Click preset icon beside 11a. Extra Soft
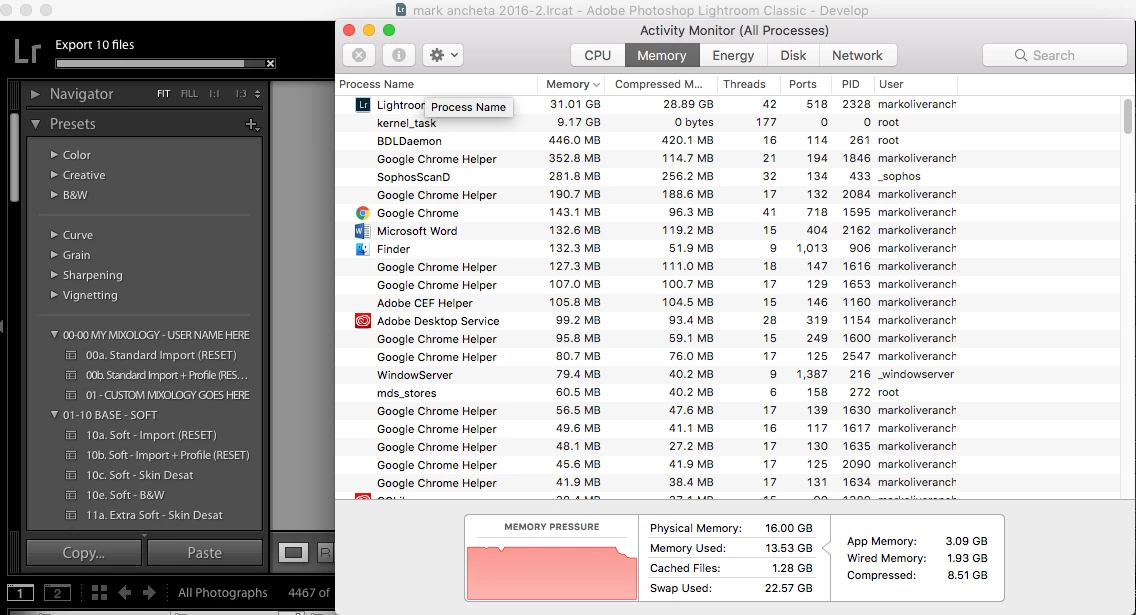Image resolution: width=1136 pixels, height=615 pixels. click(x=71, y=516)
